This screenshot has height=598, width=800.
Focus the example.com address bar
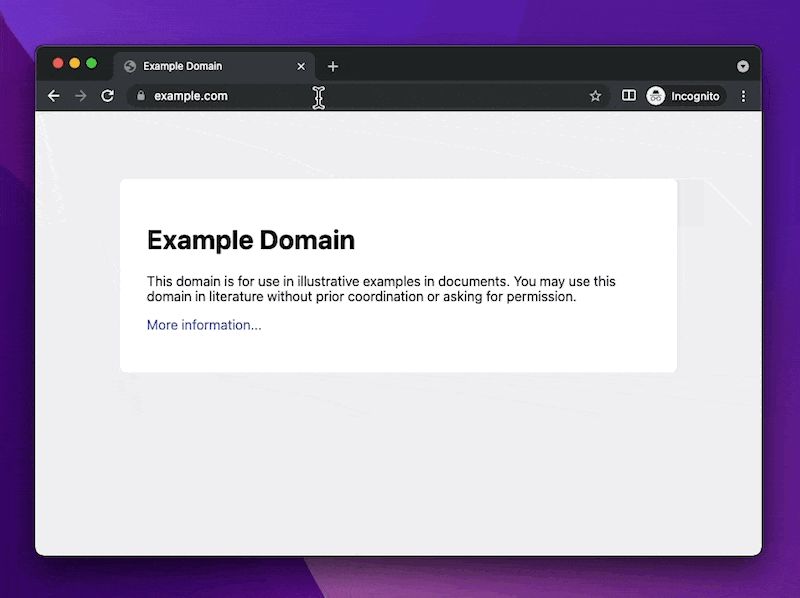[368, 96]
